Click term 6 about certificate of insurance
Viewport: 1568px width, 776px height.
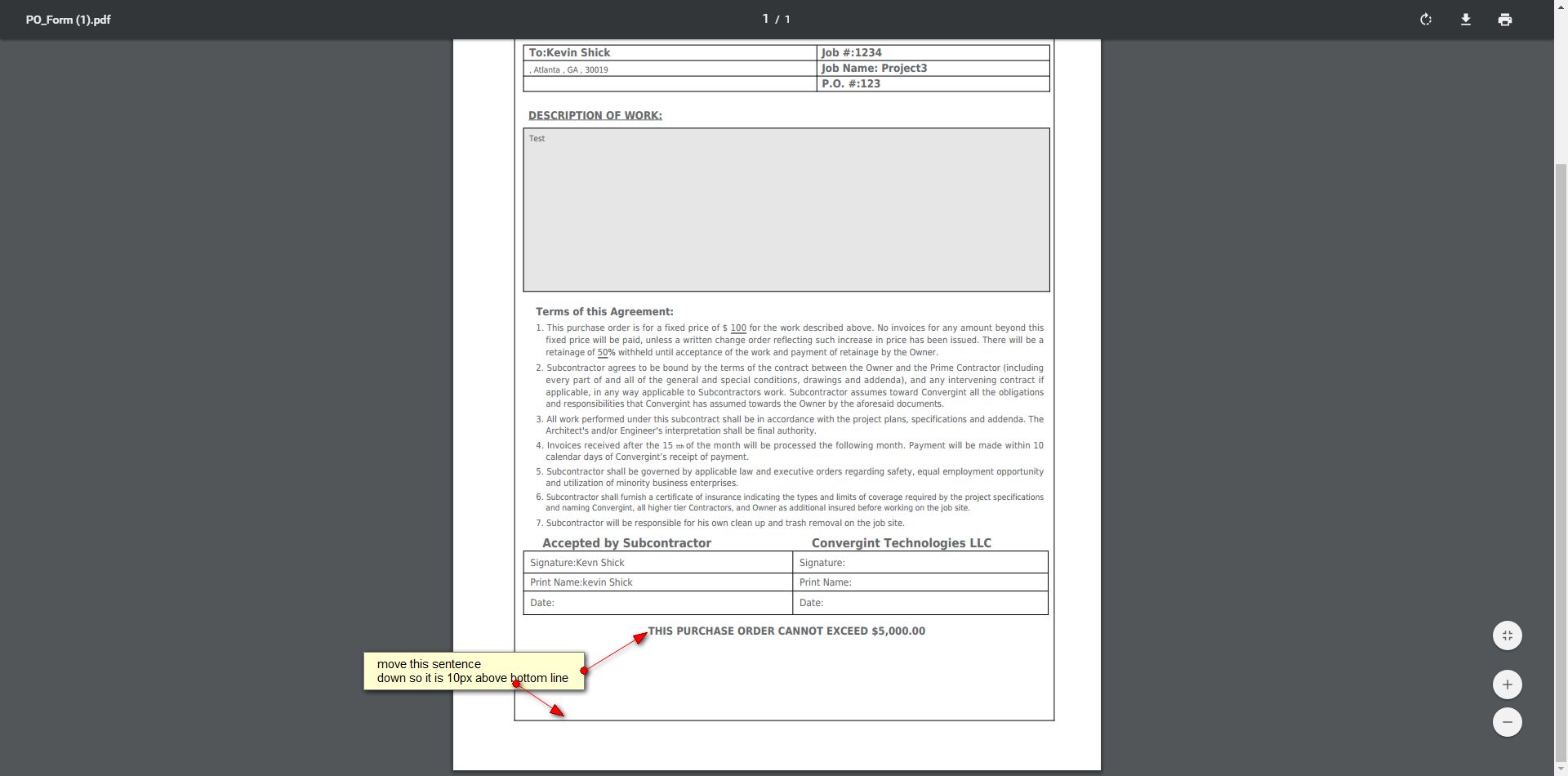tap(790, 503)
